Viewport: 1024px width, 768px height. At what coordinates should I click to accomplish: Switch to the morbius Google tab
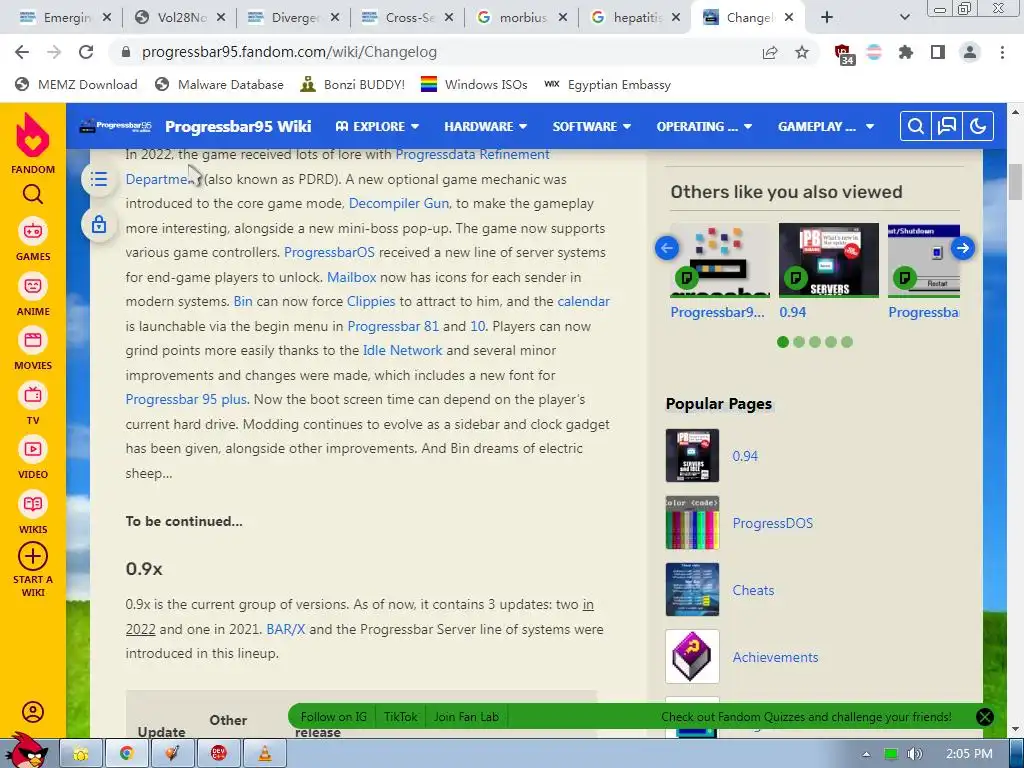coord(521,18)
